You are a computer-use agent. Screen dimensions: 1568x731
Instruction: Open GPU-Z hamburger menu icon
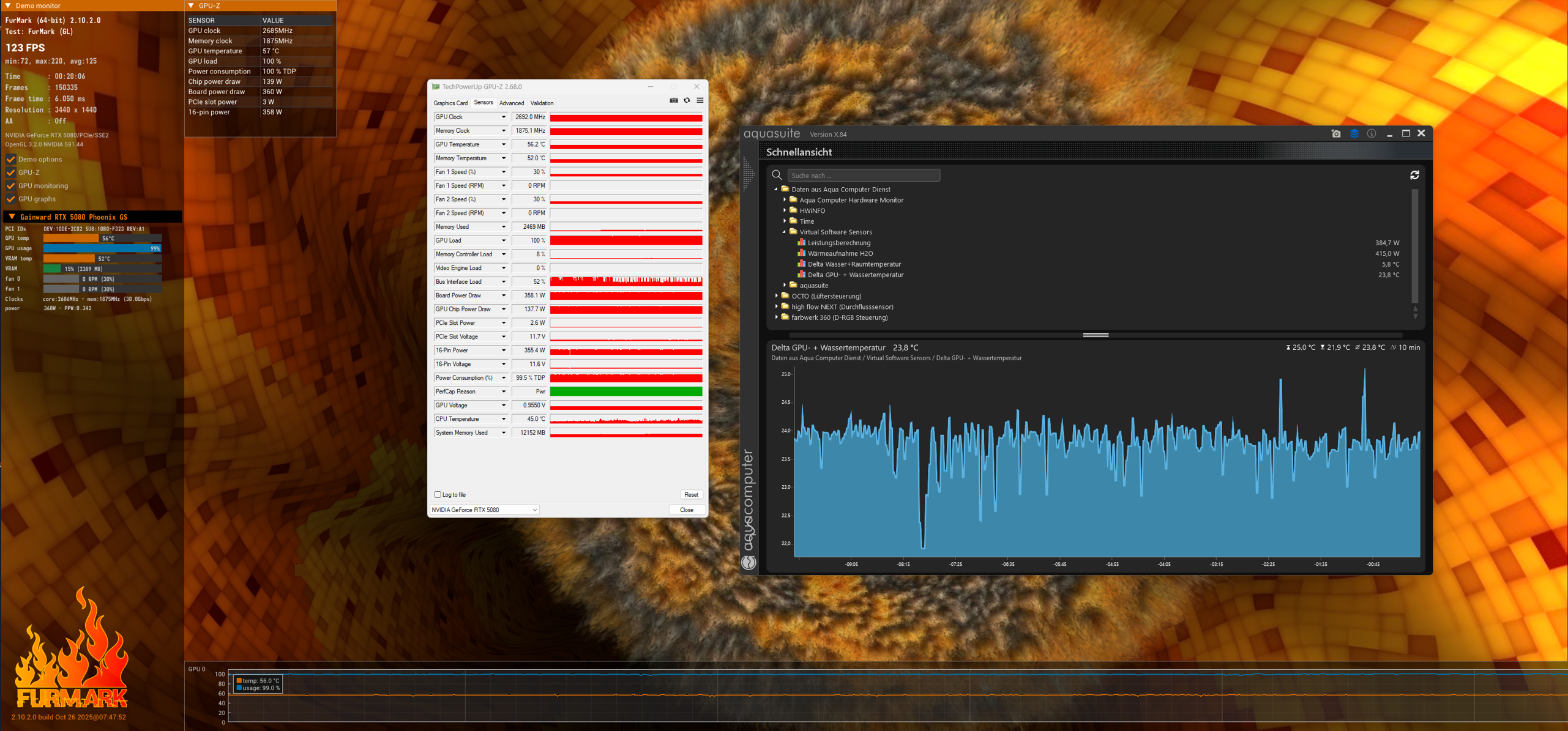pos(700,101)
